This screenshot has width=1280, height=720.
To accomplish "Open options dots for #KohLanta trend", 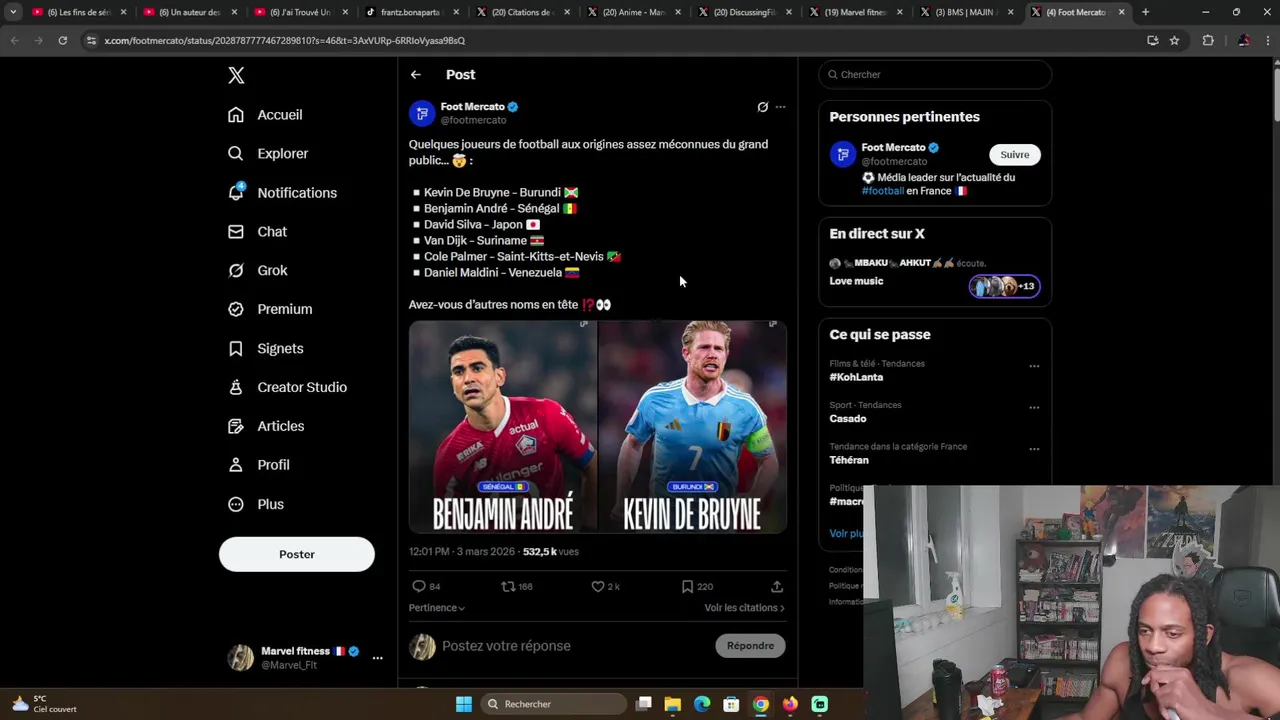I will pyautogui.click(x=1034, y=366).
